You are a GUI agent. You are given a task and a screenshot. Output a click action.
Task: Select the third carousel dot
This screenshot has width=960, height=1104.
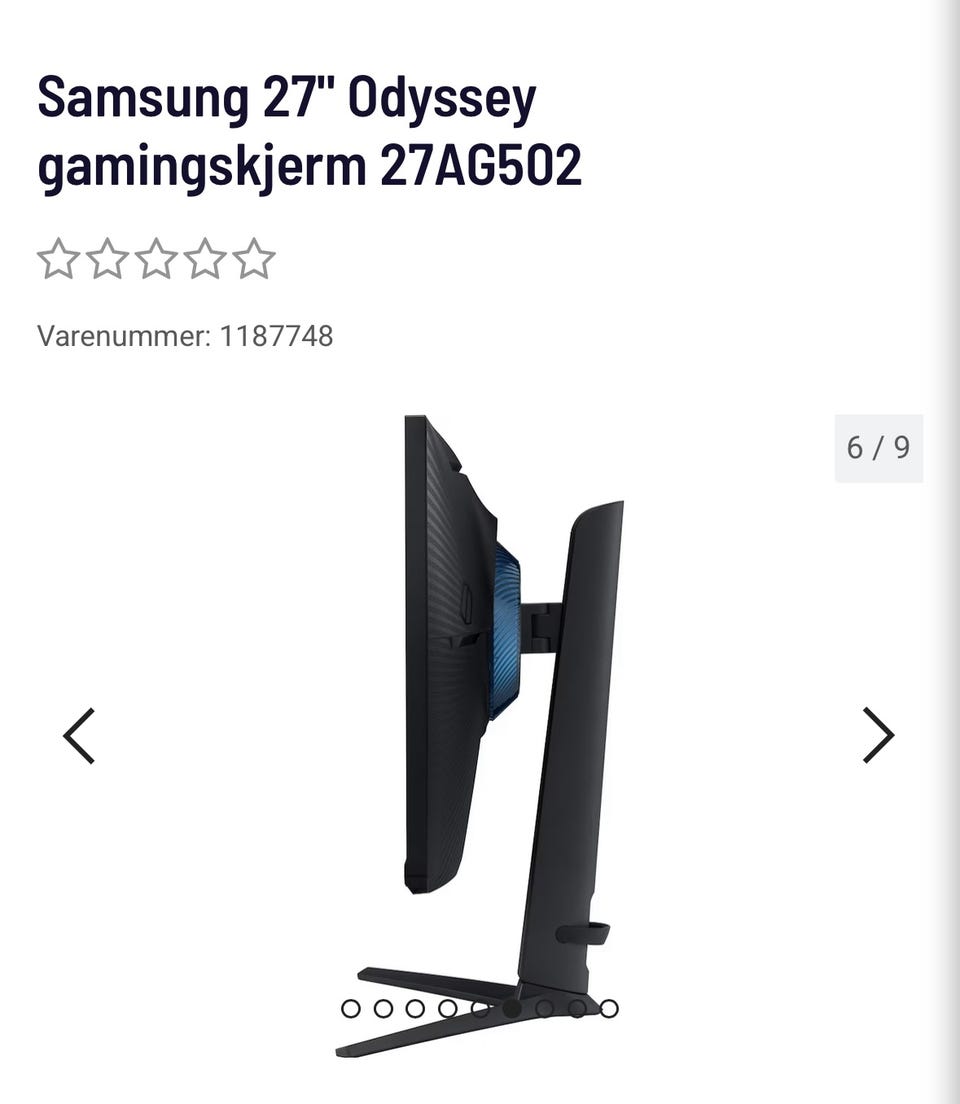point(416,1009)
